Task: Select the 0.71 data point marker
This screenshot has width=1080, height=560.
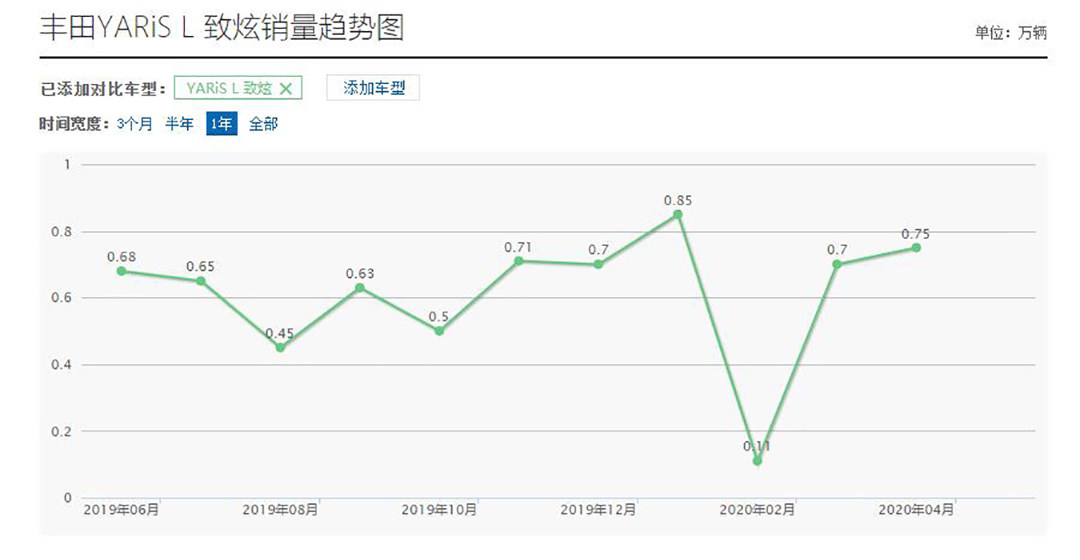Action: [518, 261]
